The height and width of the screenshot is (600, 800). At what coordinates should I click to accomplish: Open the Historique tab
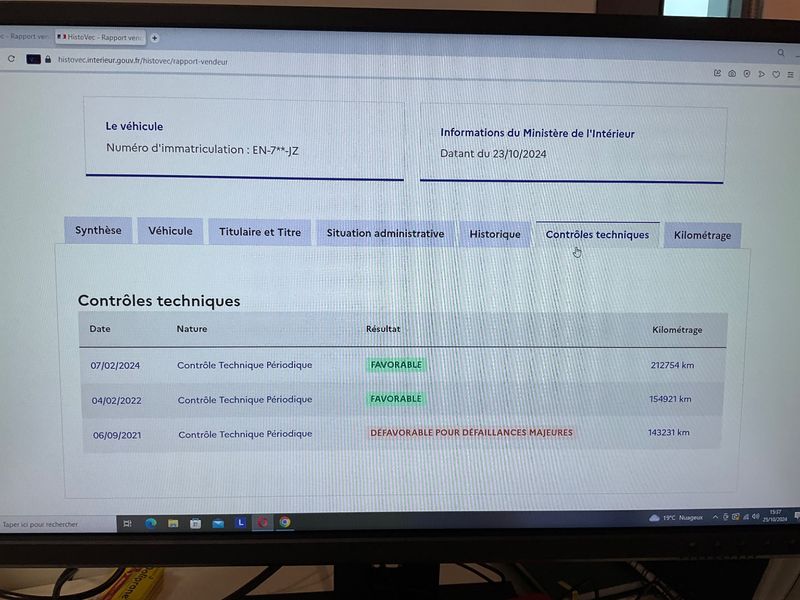pos(495,234)
